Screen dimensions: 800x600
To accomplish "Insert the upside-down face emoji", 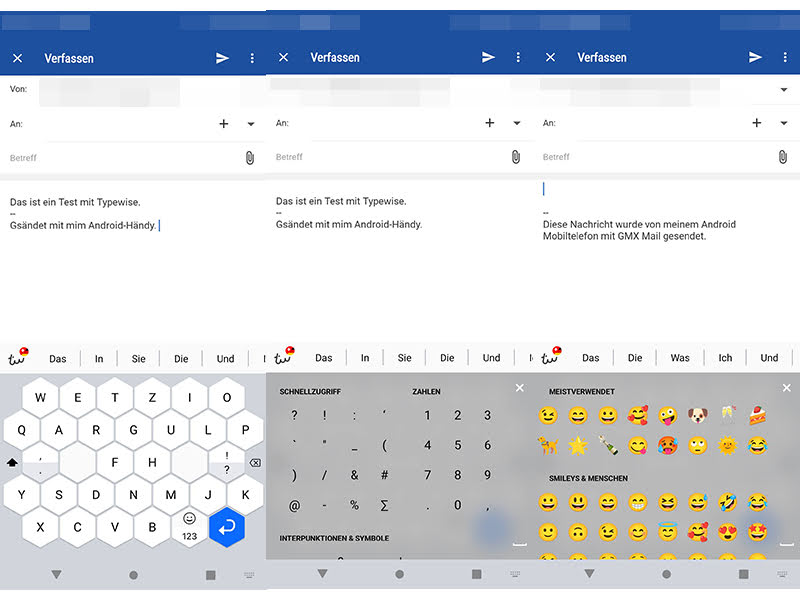I will point(578,533).
